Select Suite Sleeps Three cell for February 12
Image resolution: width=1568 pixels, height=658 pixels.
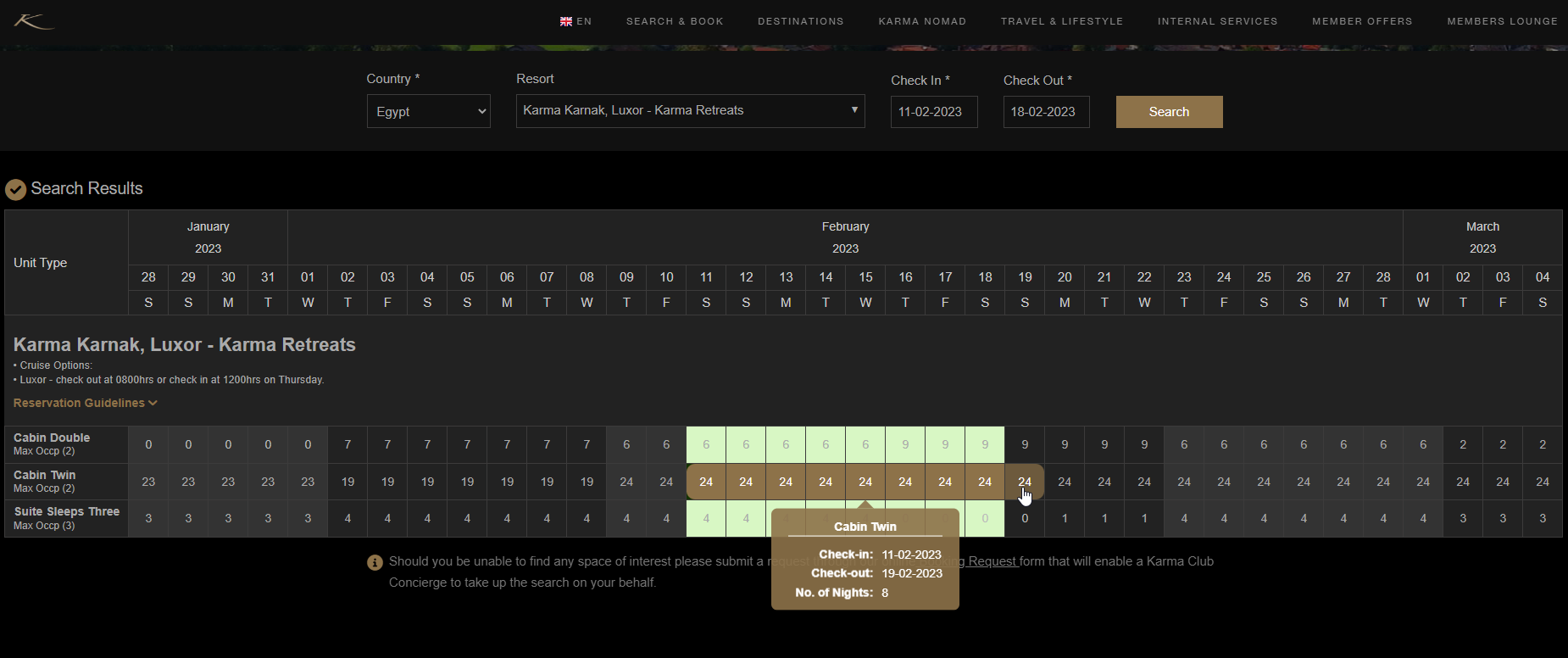pyautogui.click(x=746, y=518)
